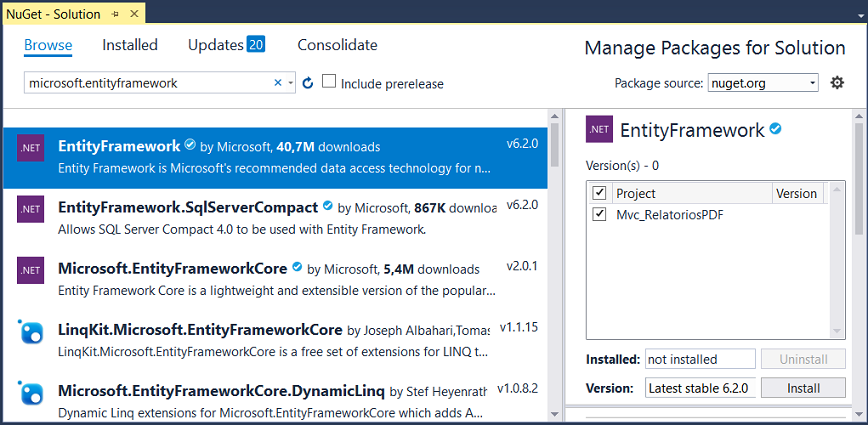
Task: Uncheck the Mvc_RelatoriosPDF project checkbox
Action: (599, 214)
